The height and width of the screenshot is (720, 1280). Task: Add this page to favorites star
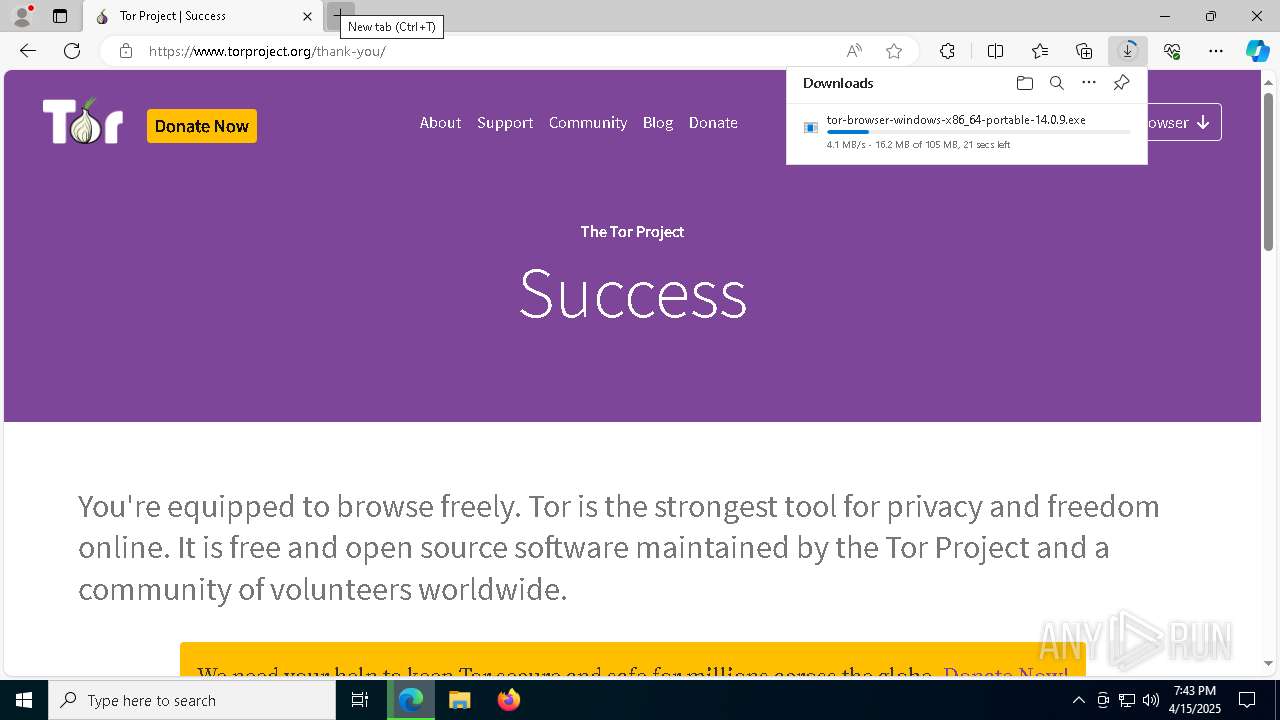tap(894, 51)
